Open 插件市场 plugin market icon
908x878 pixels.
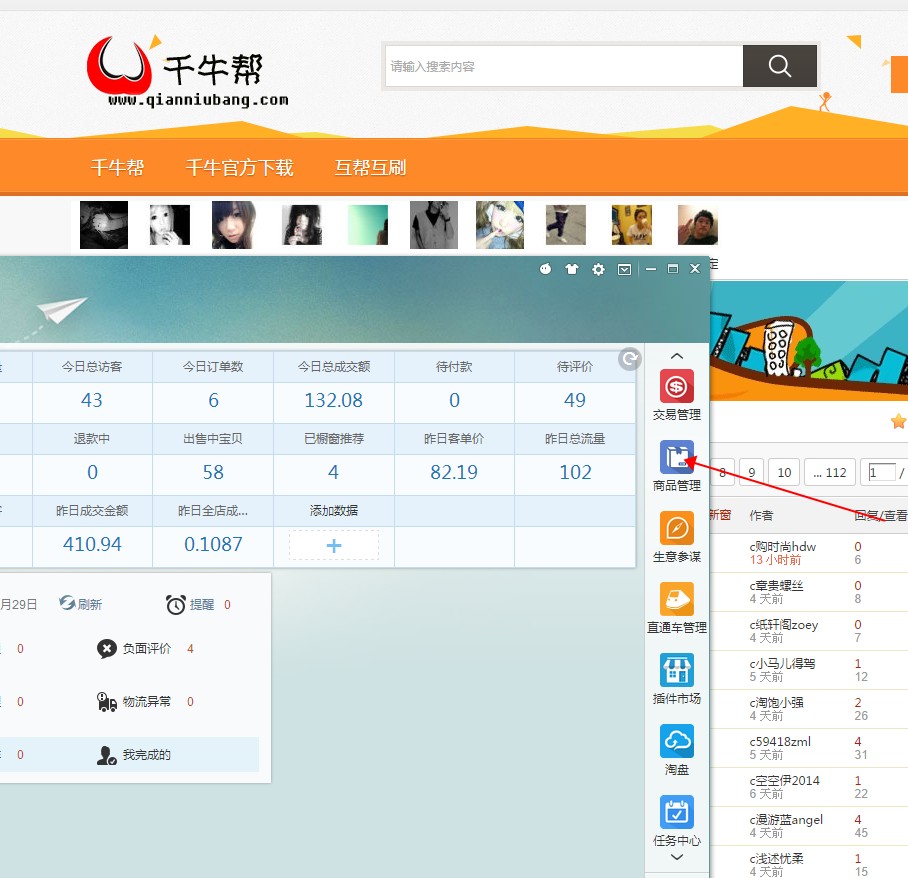tap(676, 670)
